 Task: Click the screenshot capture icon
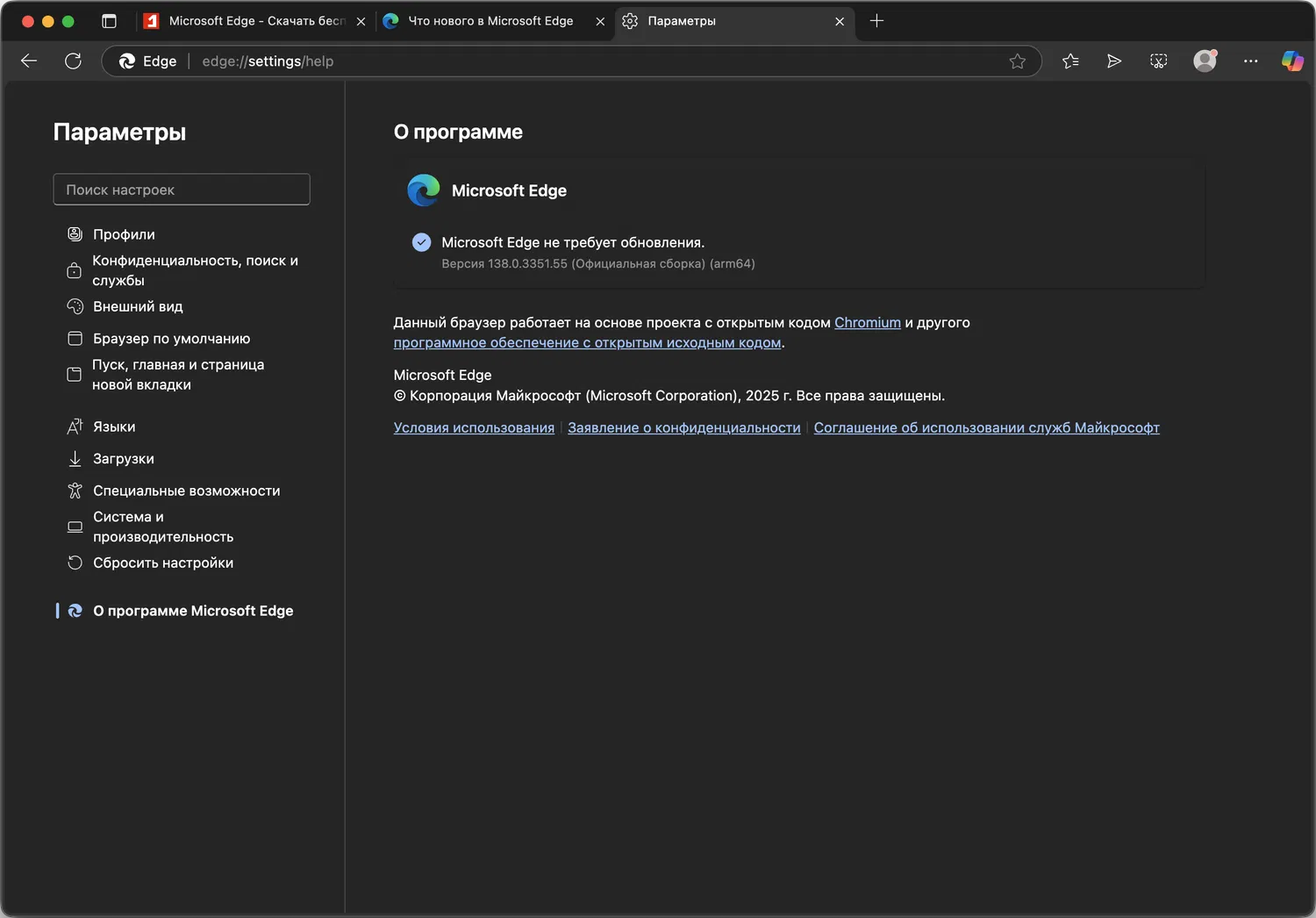(x=1158, y=61)
